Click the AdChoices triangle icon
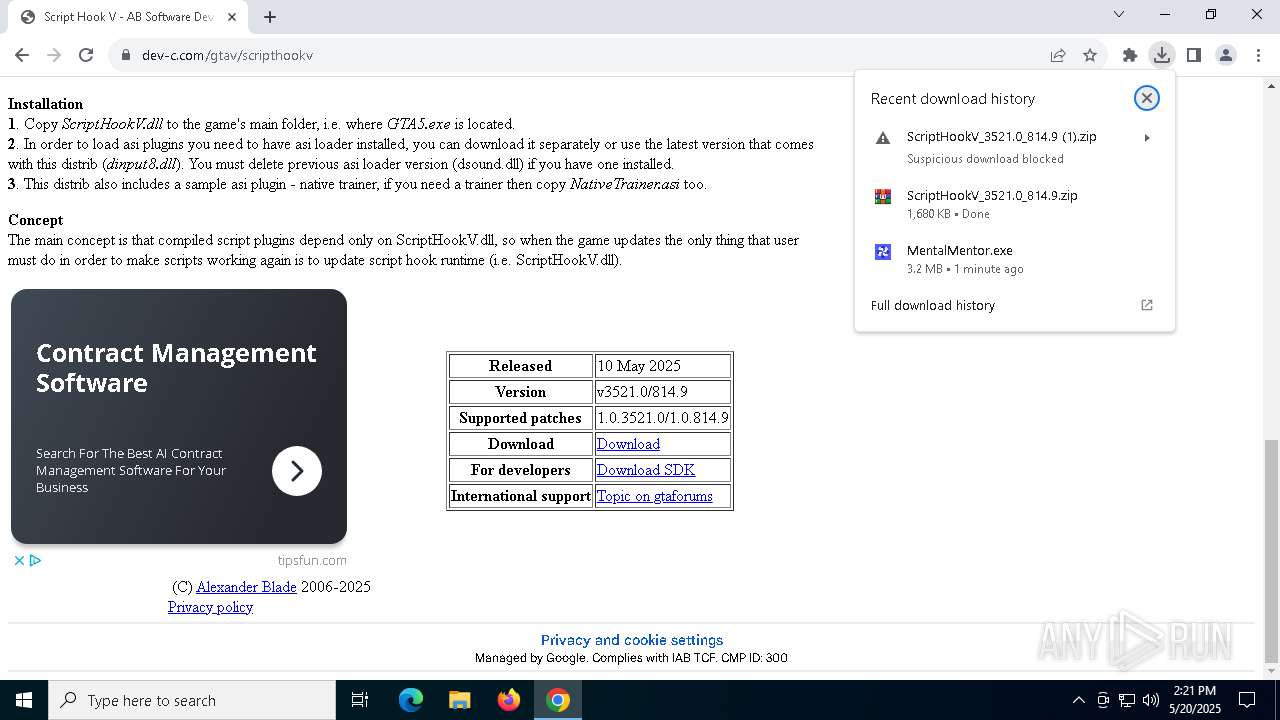1280x720 pixels. coord(35,561)
